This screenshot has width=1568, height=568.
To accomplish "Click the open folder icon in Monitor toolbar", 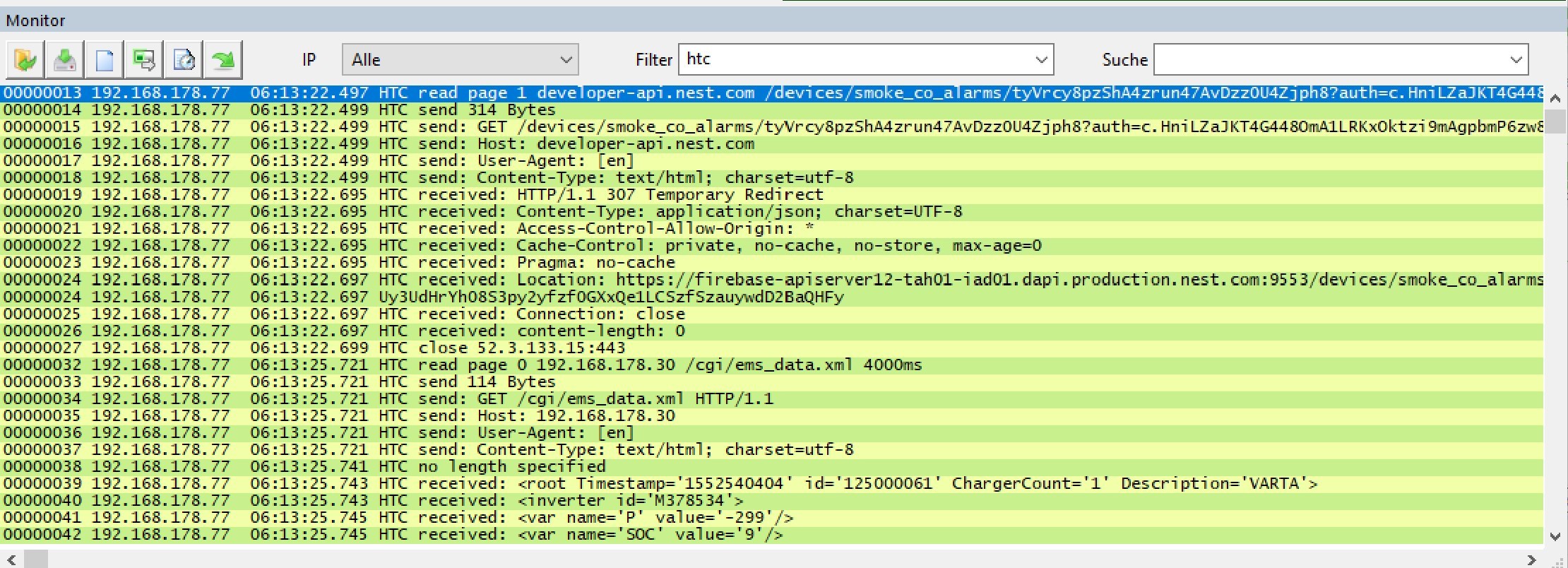I will [x=25, y=60].
